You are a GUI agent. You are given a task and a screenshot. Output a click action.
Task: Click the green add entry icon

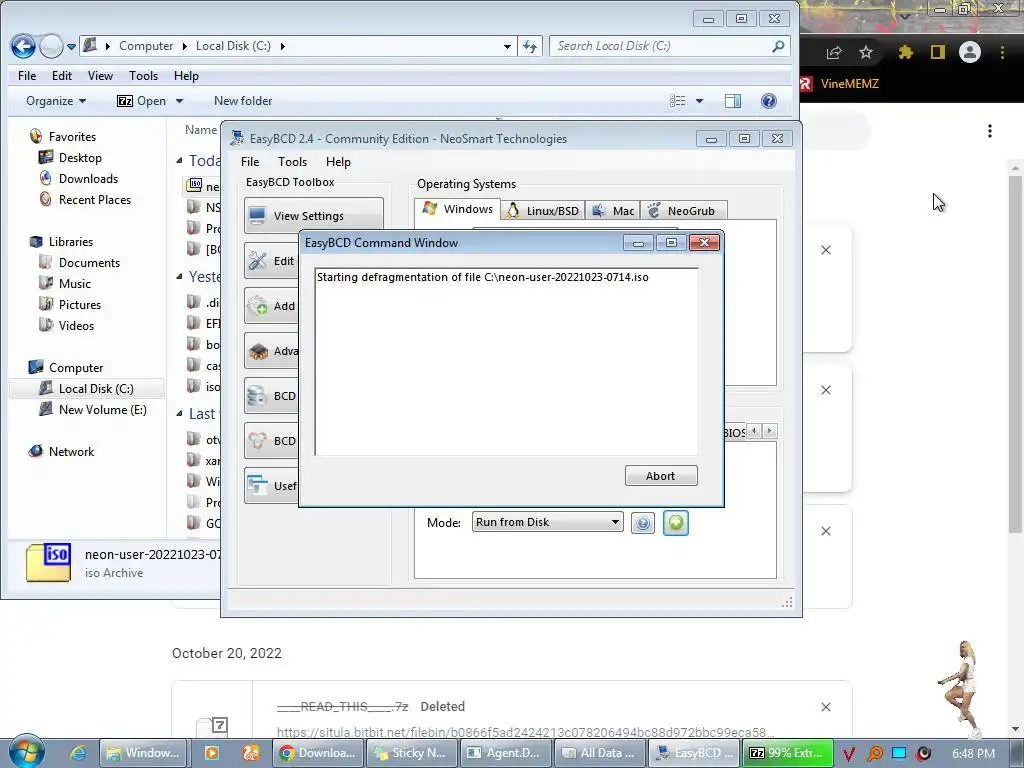click(675, 522)
